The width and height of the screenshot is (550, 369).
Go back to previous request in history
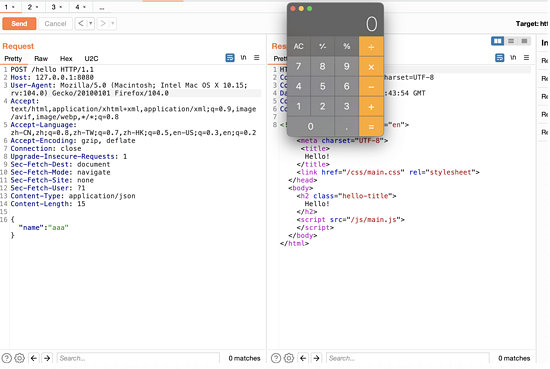tap(81, 24)
